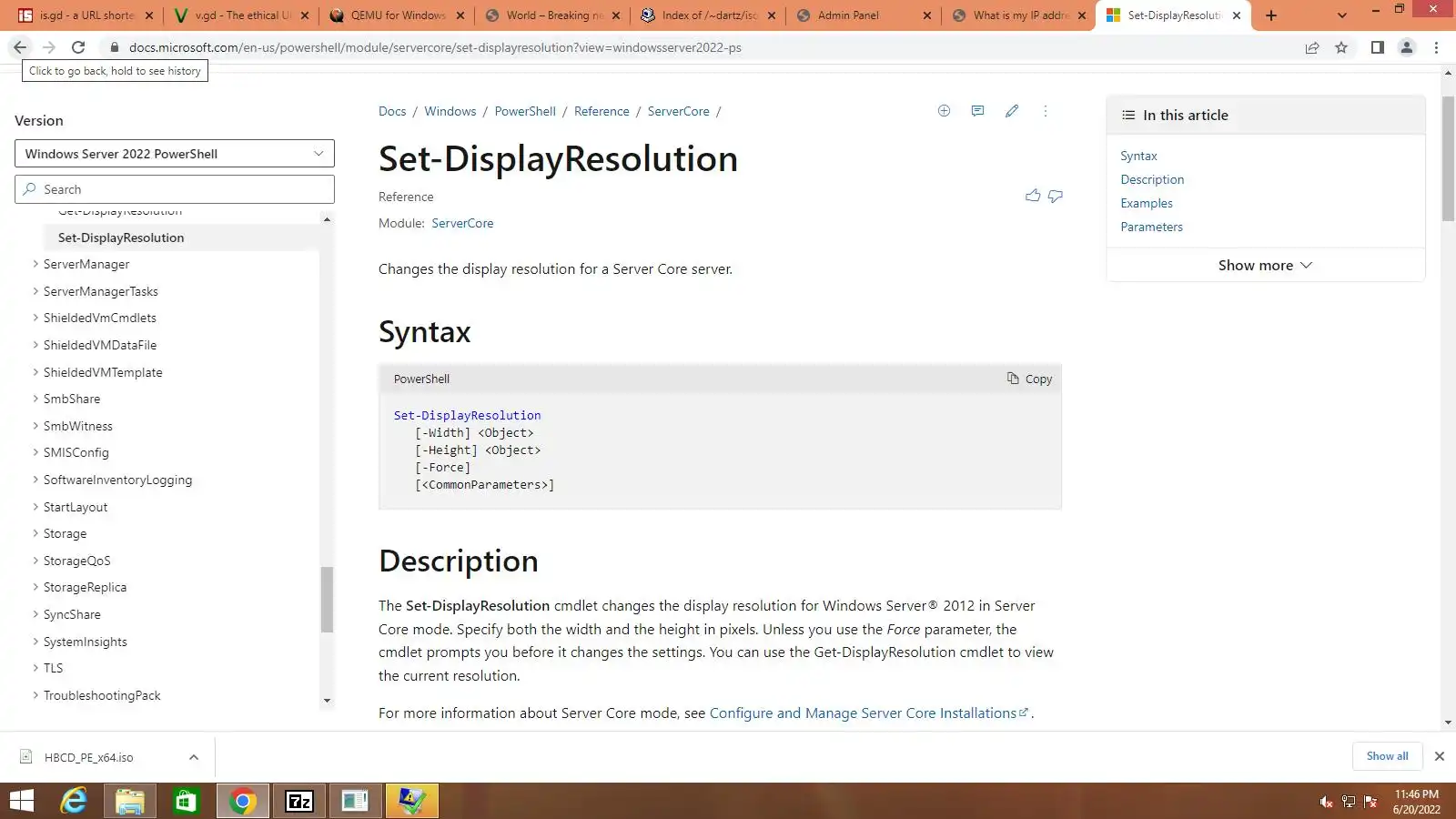Open the SoftwareInventoryLogging sidebar entry
The image size is (1456, 819).
pyautogui.click(x=117, y=480)
